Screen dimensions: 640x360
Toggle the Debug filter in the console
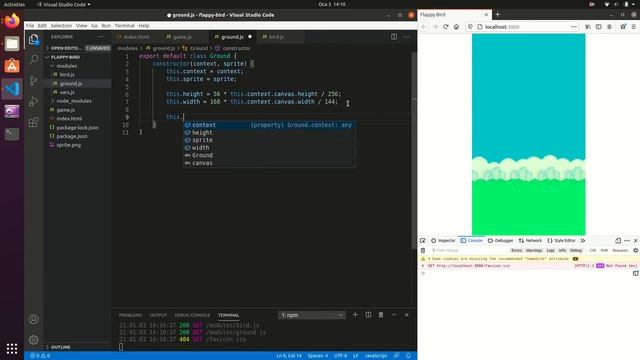(576, 250)
